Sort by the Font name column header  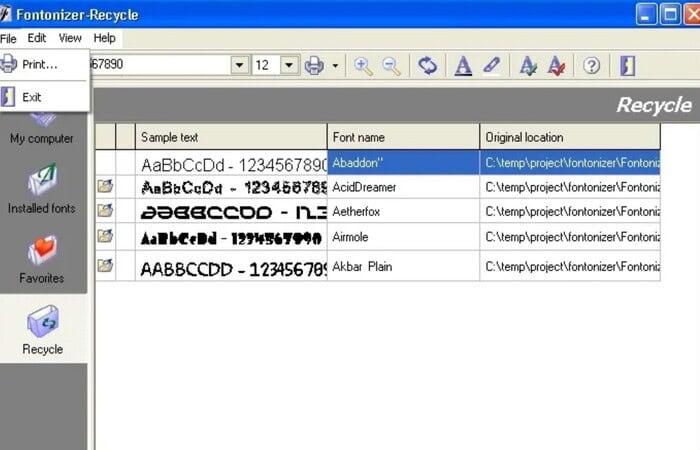[x=403, y=137]
